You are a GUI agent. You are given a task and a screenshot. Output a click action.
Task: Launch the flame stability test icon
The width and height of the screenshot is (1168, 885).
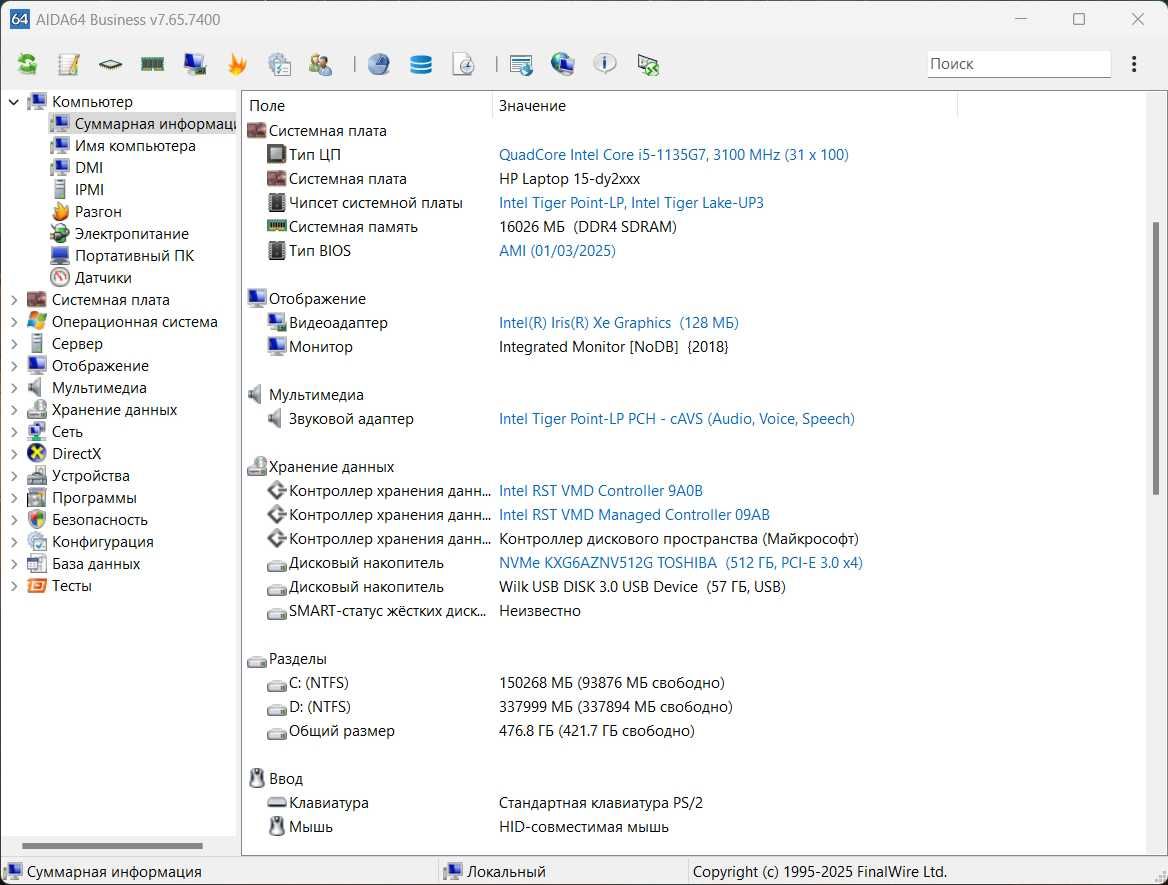pyautogui.click(x=237, y=64)
